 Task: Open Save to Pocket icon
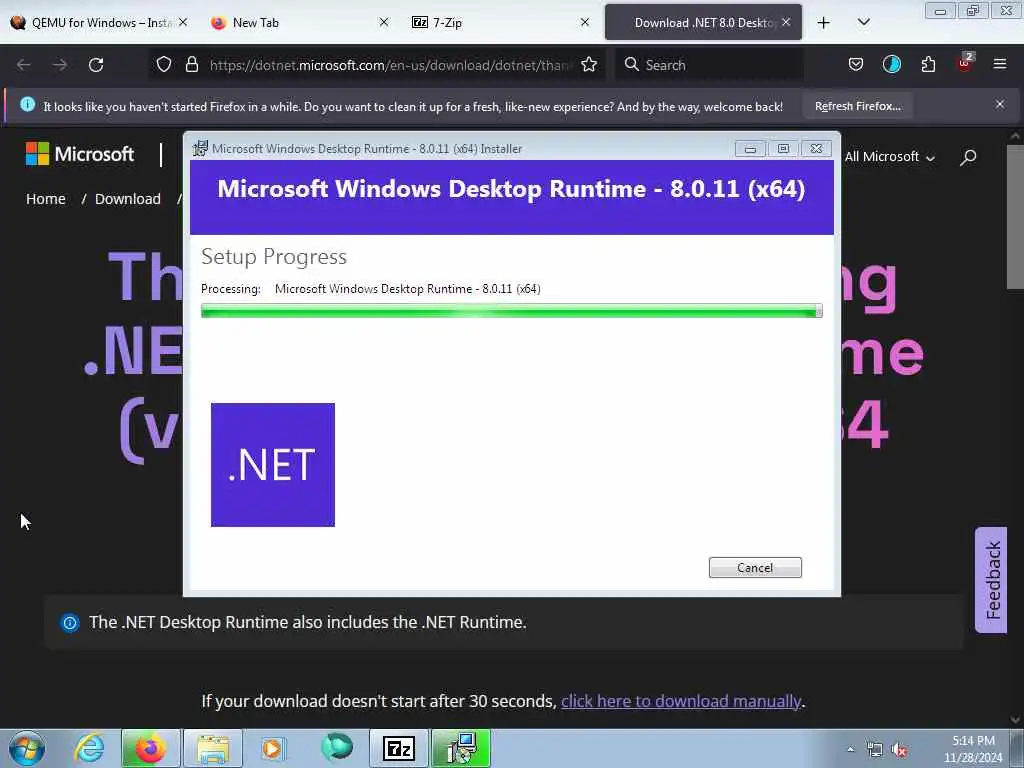click(856, 65)
